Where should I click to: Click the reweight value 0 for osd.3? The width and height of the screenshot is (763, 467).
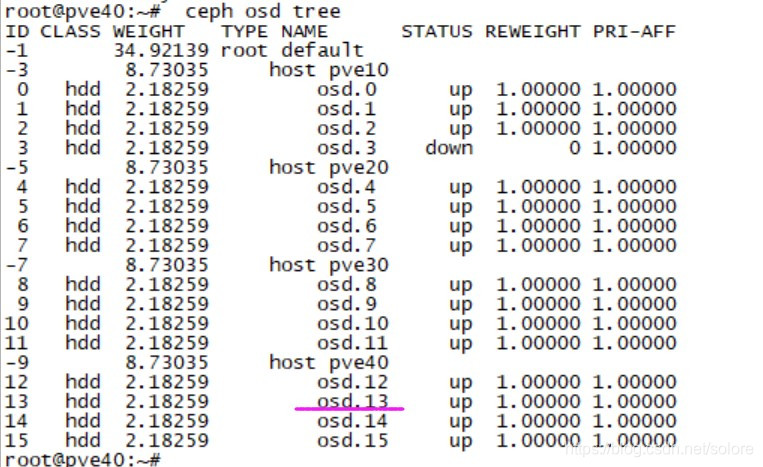574,148
